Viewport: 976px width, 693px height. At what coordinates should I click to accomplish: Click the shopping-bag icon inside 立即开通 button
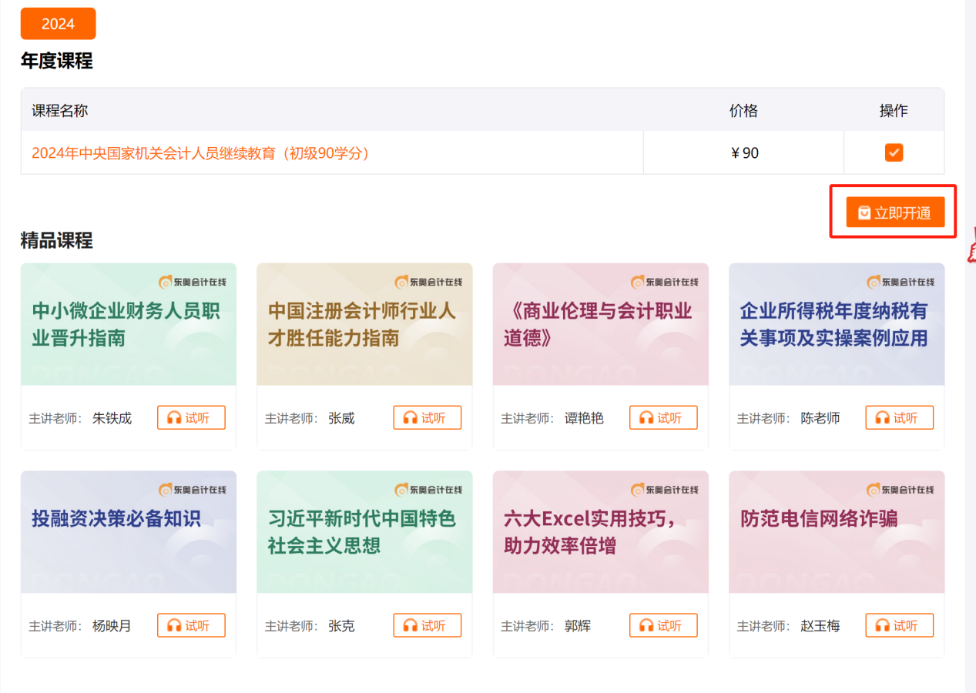863,211
